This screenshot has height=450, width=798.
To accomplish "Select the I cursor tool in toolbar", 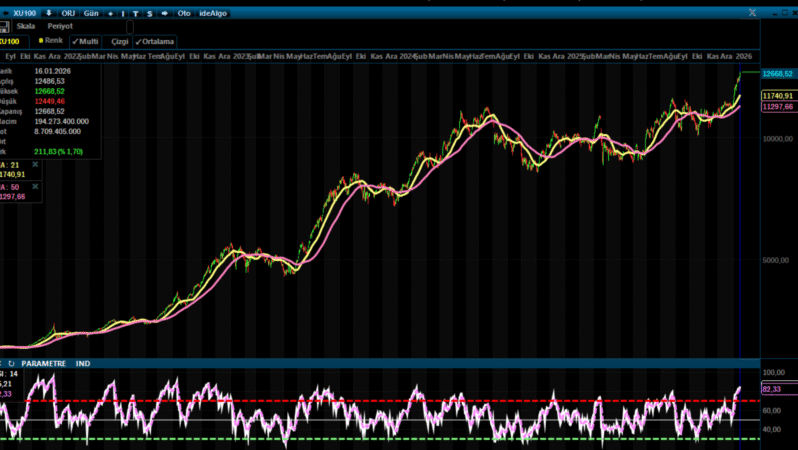I will click(x=123, y=13).
